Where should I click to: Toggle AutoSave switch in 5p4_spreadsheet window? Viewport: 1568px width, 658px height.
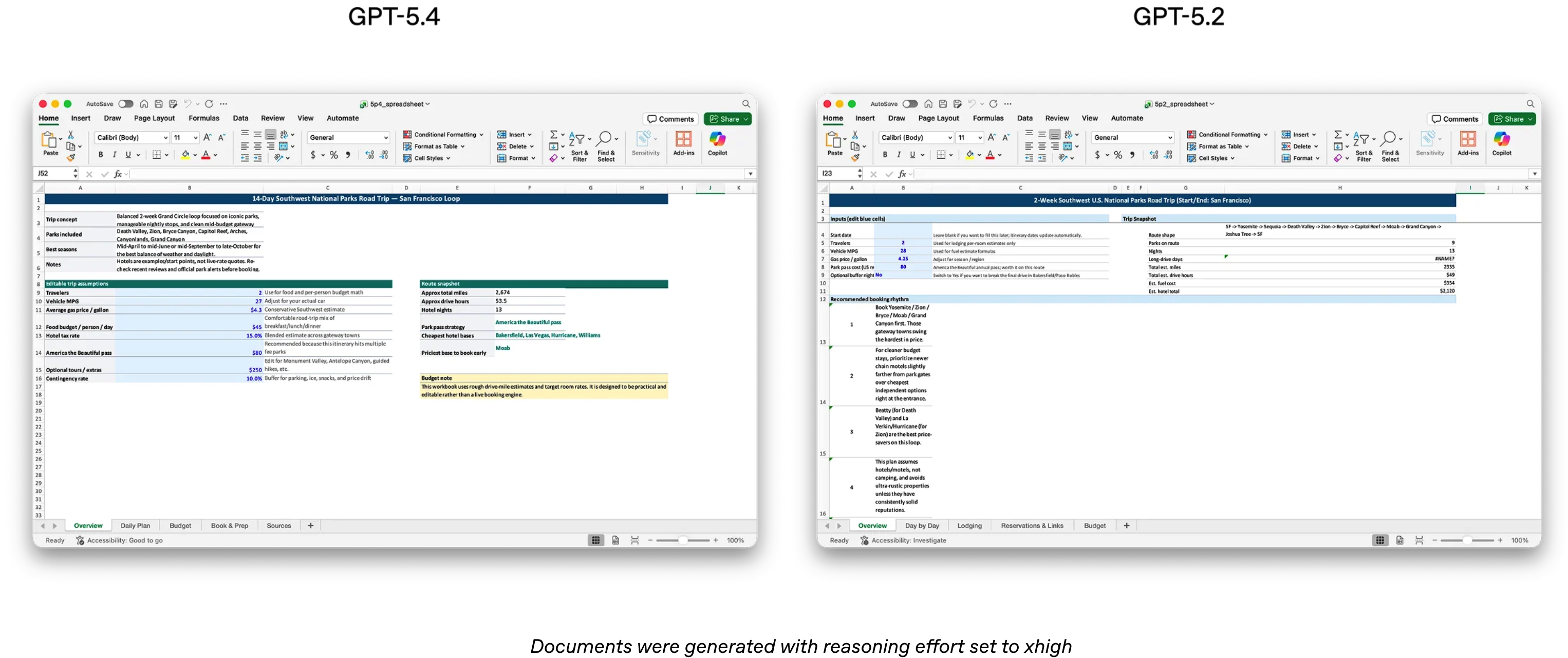[x=125, y=104]
